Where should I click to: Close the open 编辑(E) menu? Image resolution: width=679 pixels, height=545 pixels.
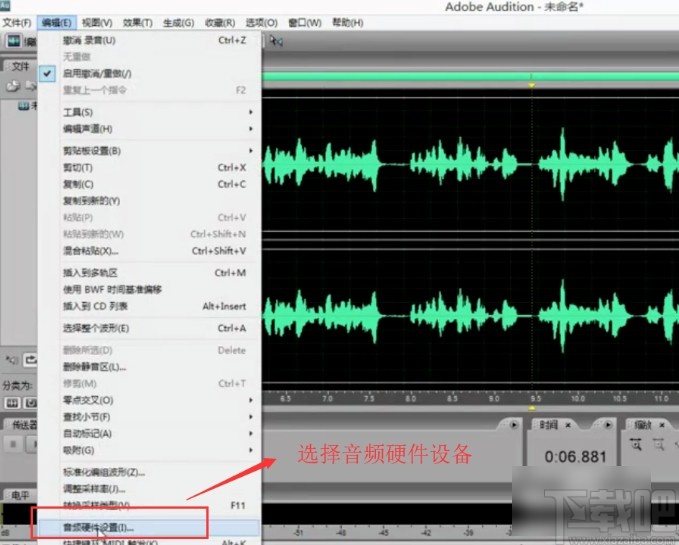pyautogui.click(x=57, y=23)
